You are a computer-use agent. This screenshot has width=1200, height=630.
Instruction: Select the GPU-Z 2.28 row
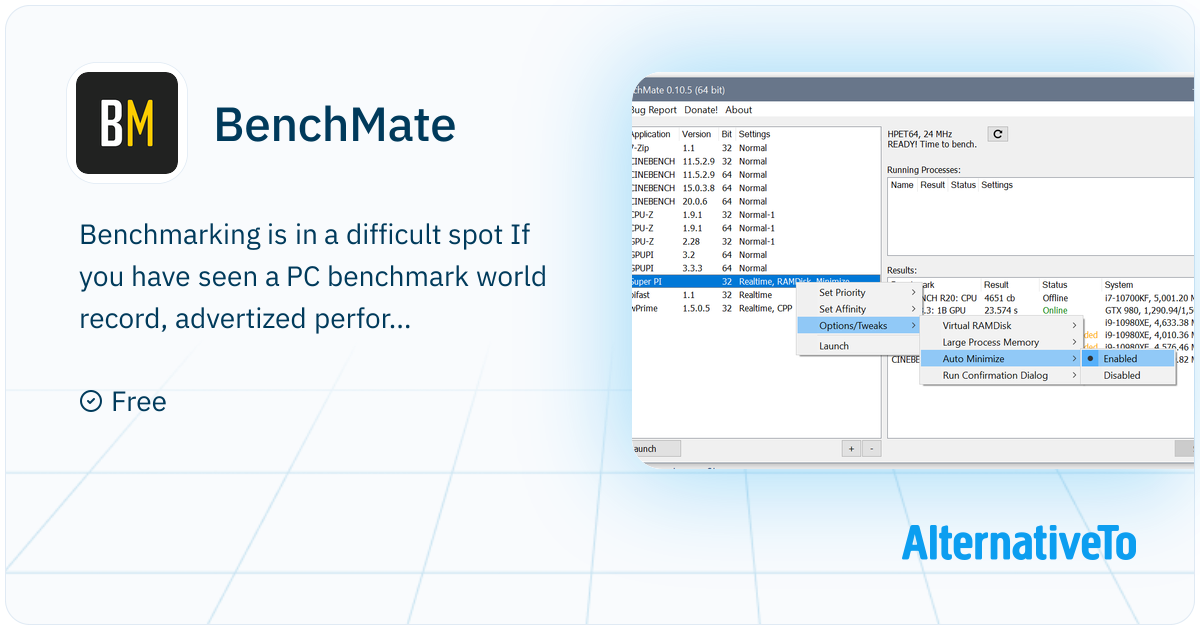pyautogui.click(x=756, y=241)
